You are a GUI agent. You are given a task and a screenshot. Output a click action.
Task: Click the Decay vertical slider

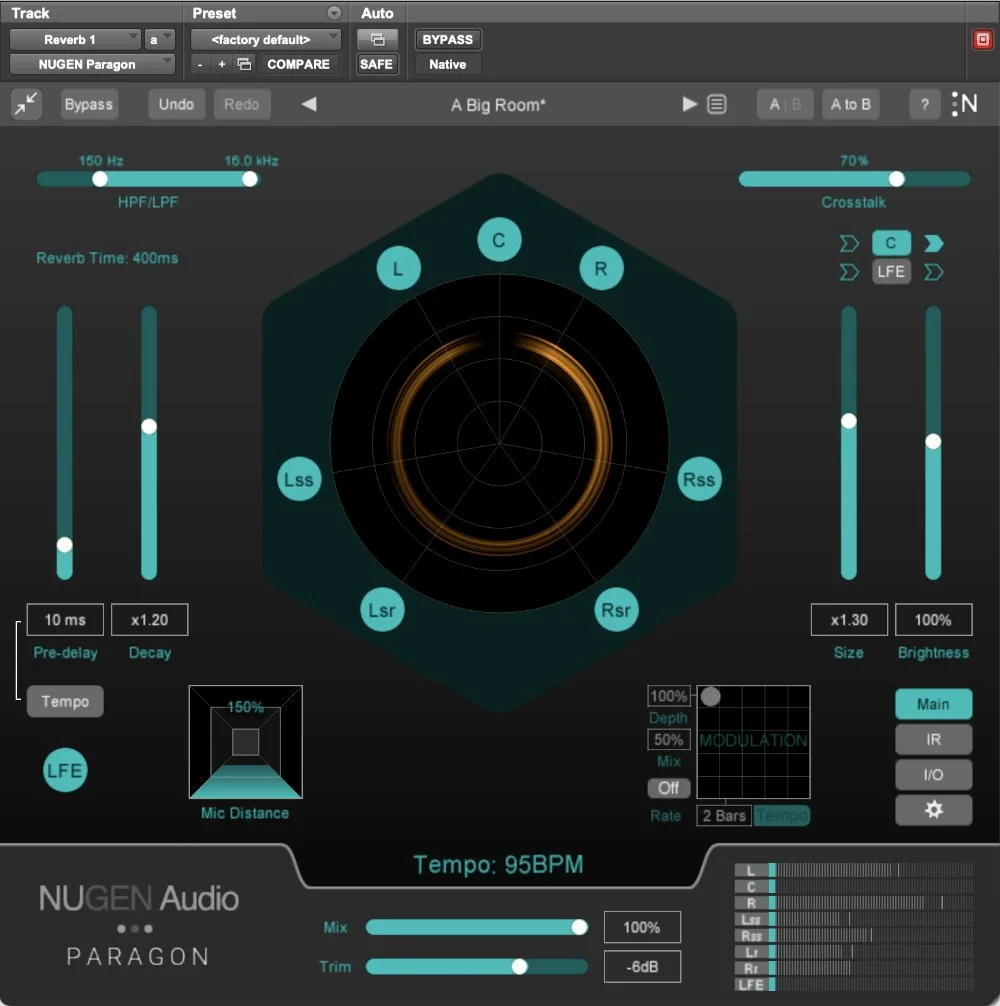click(149, 443)
